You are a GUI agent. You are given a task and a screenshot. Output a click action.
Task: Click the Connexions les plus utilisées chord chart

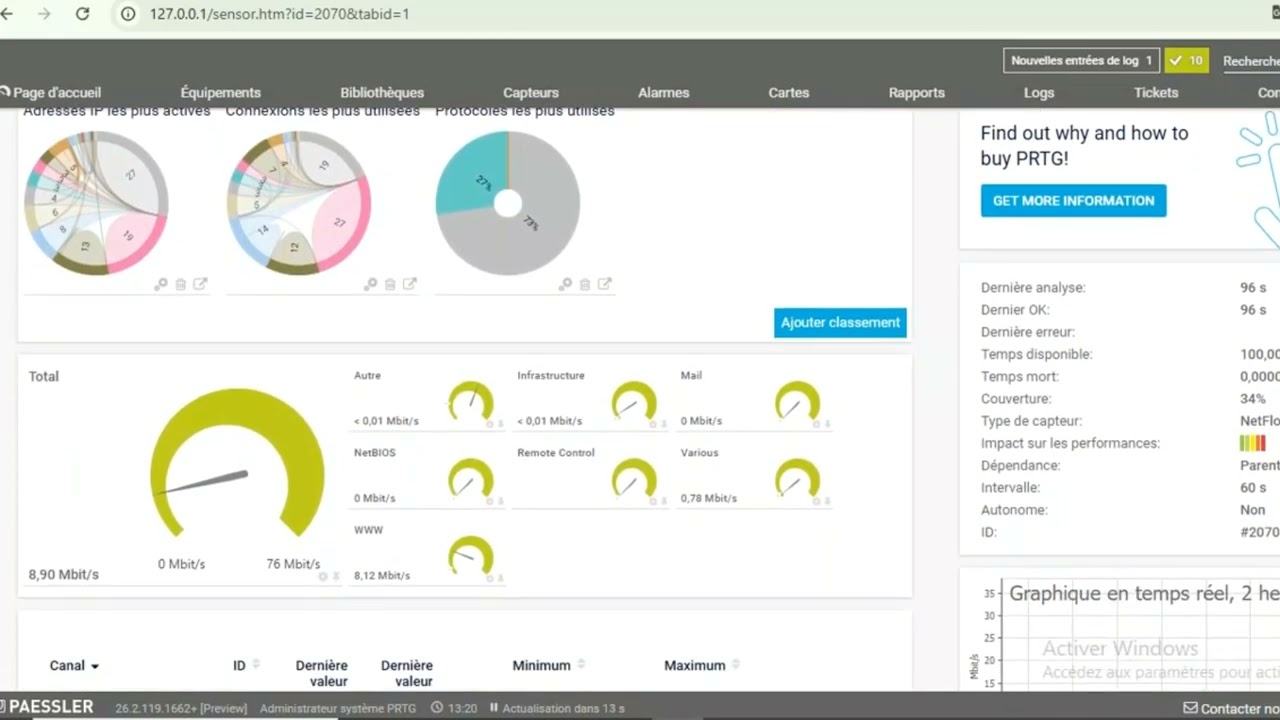coord(299,203)
